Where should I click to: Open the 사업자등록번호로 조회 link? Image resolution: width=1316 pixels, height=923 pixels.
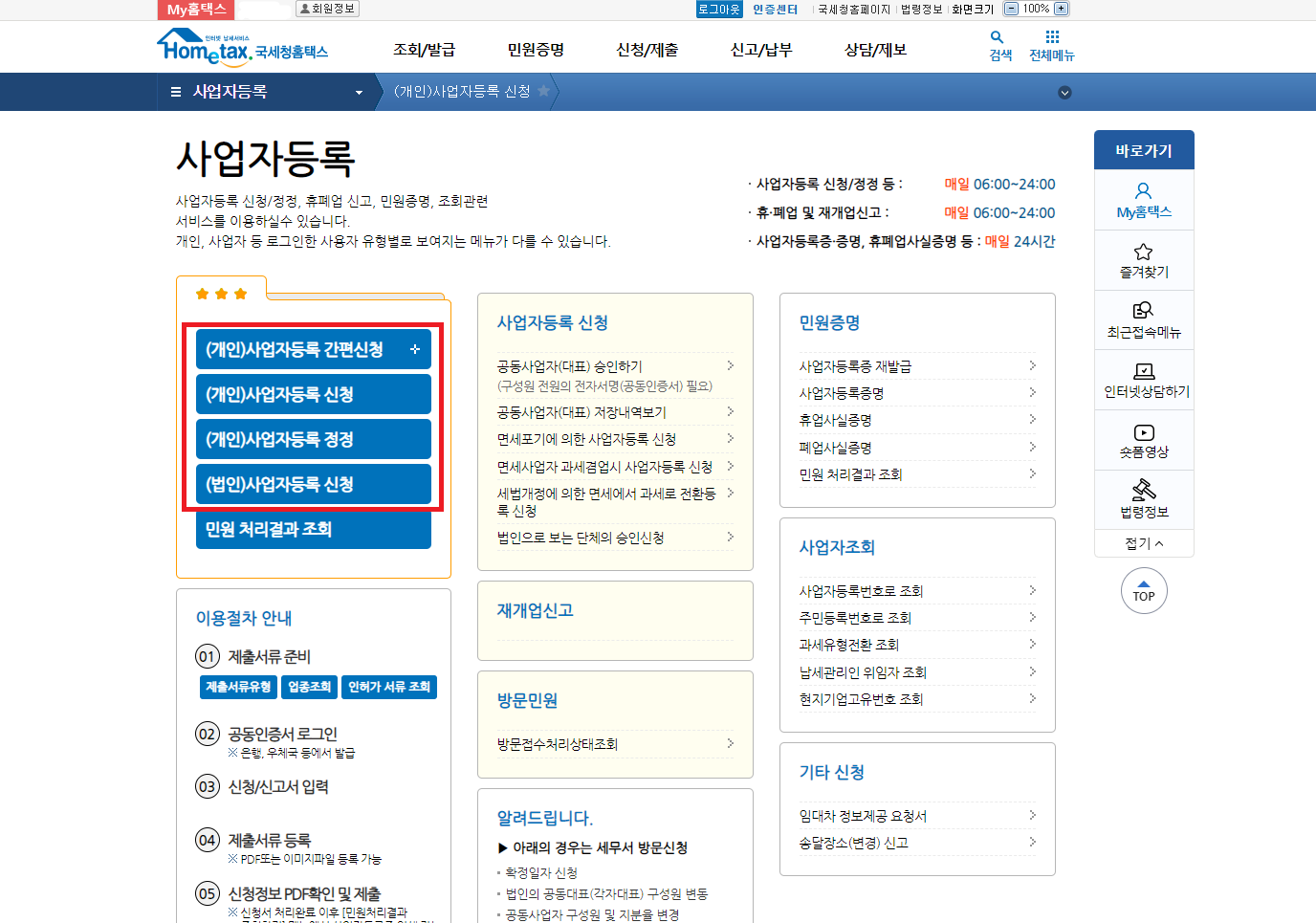[861, 591]
